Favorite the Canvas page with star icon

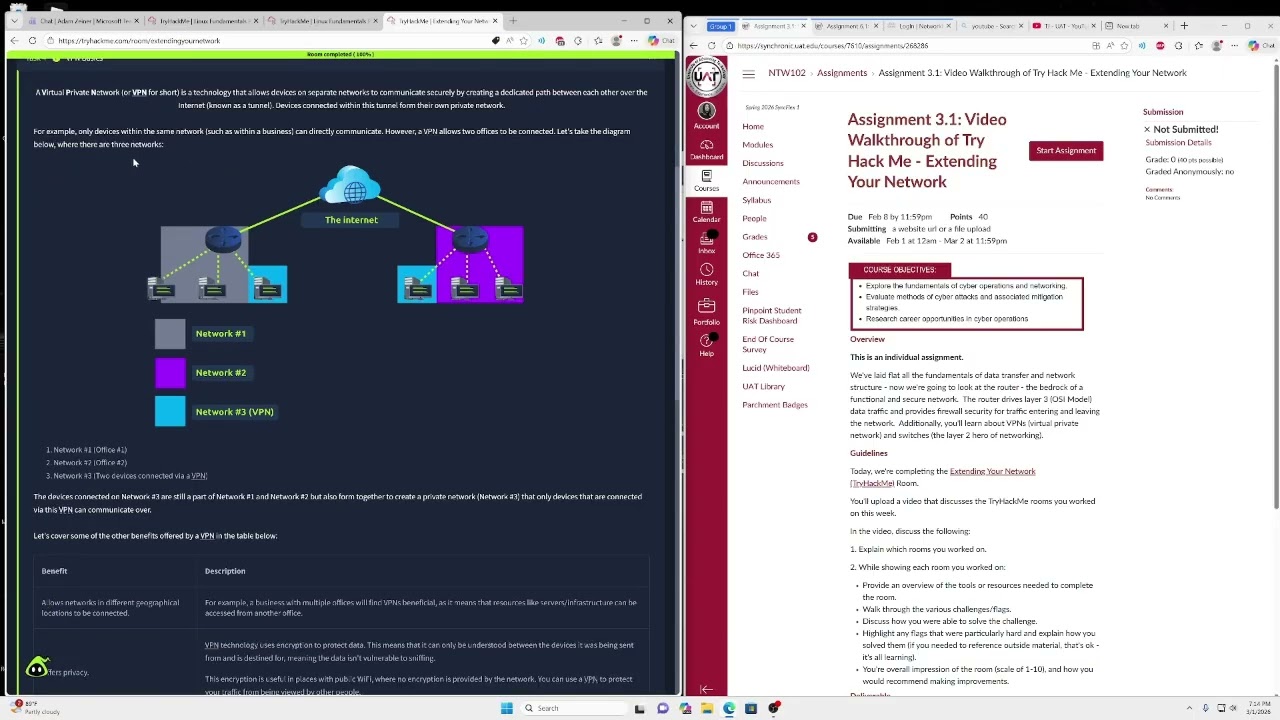(1124, 46)
